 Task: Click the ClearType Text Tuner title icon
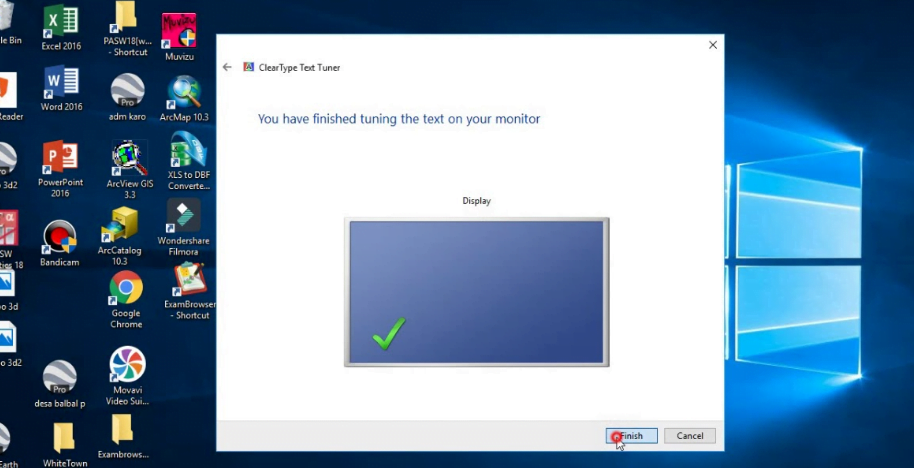(248, 68)
